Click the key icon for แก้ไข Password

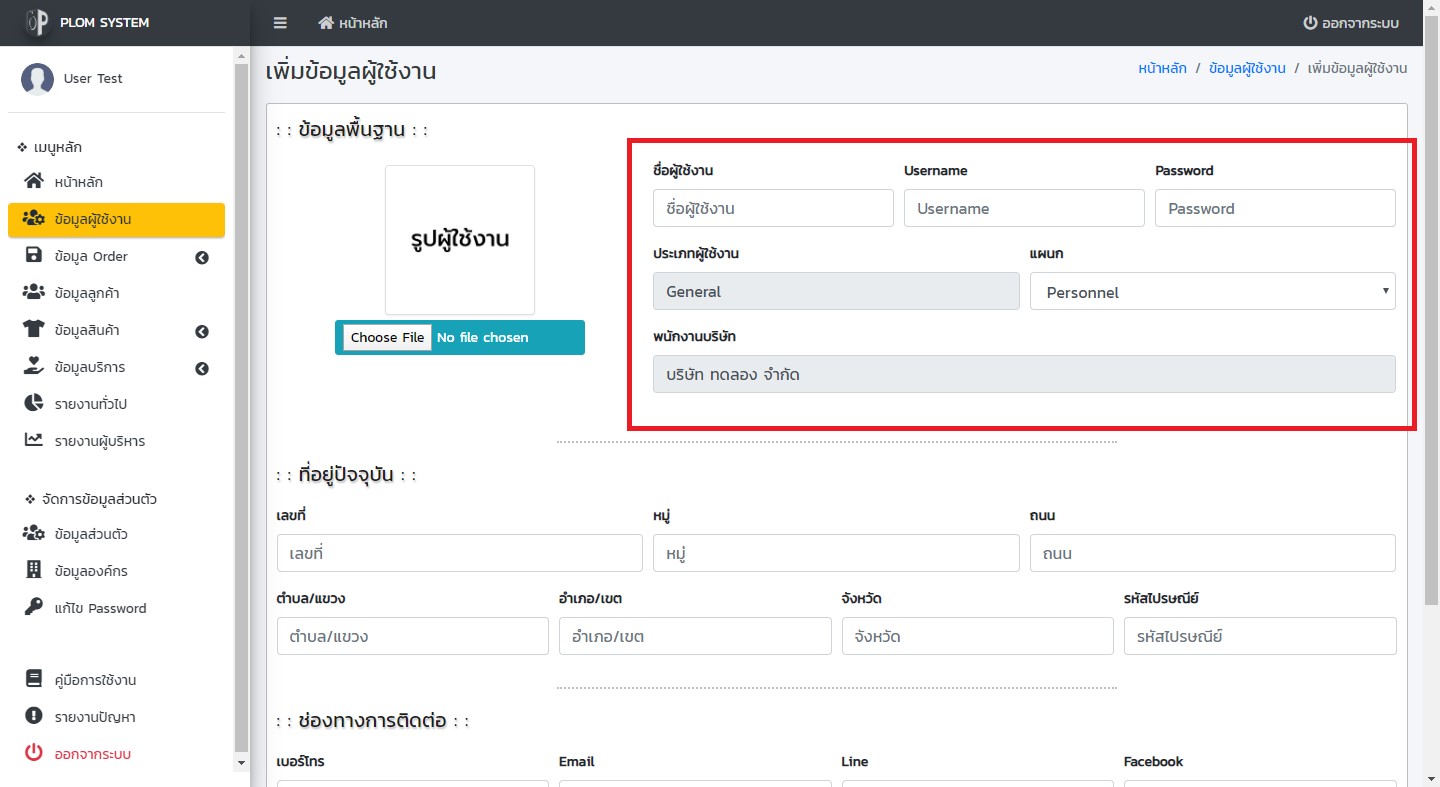pos(34,608)
